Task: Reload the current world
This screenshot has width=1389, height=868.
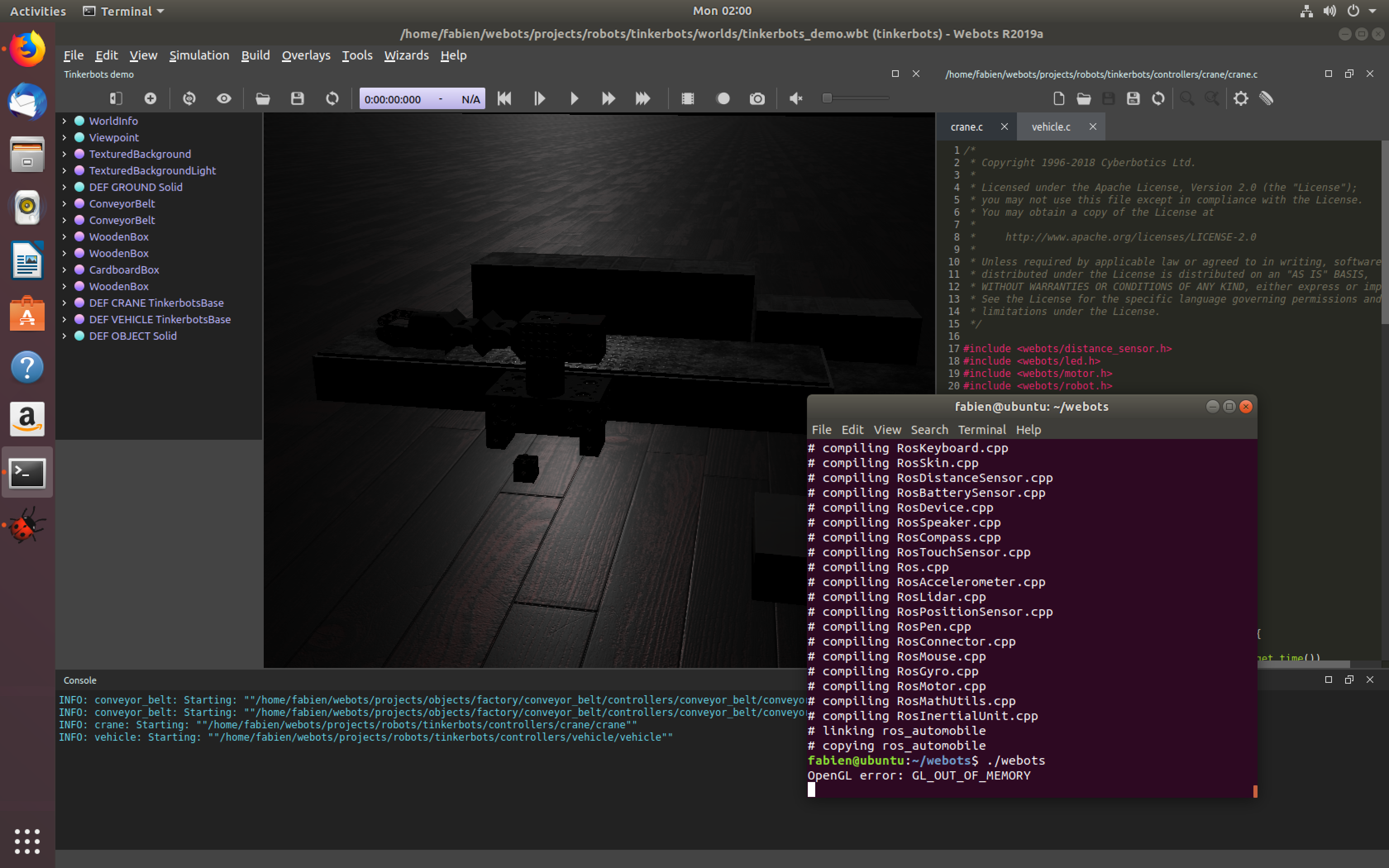Action: (x=332, y=98)
